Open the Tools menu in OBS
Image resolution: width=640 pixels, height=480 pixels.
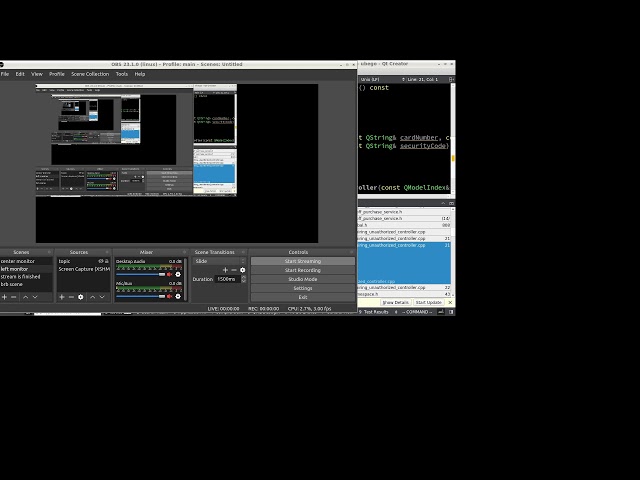(x=122, y=74)
